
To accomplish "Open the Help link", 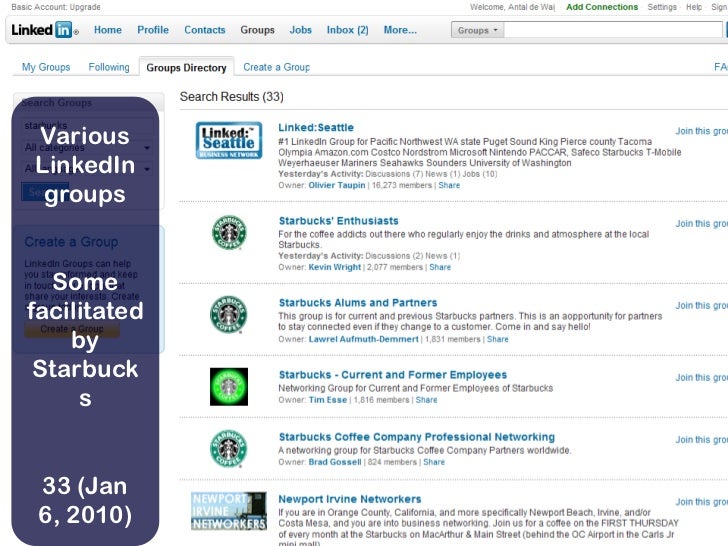I will tap(694, 7).
